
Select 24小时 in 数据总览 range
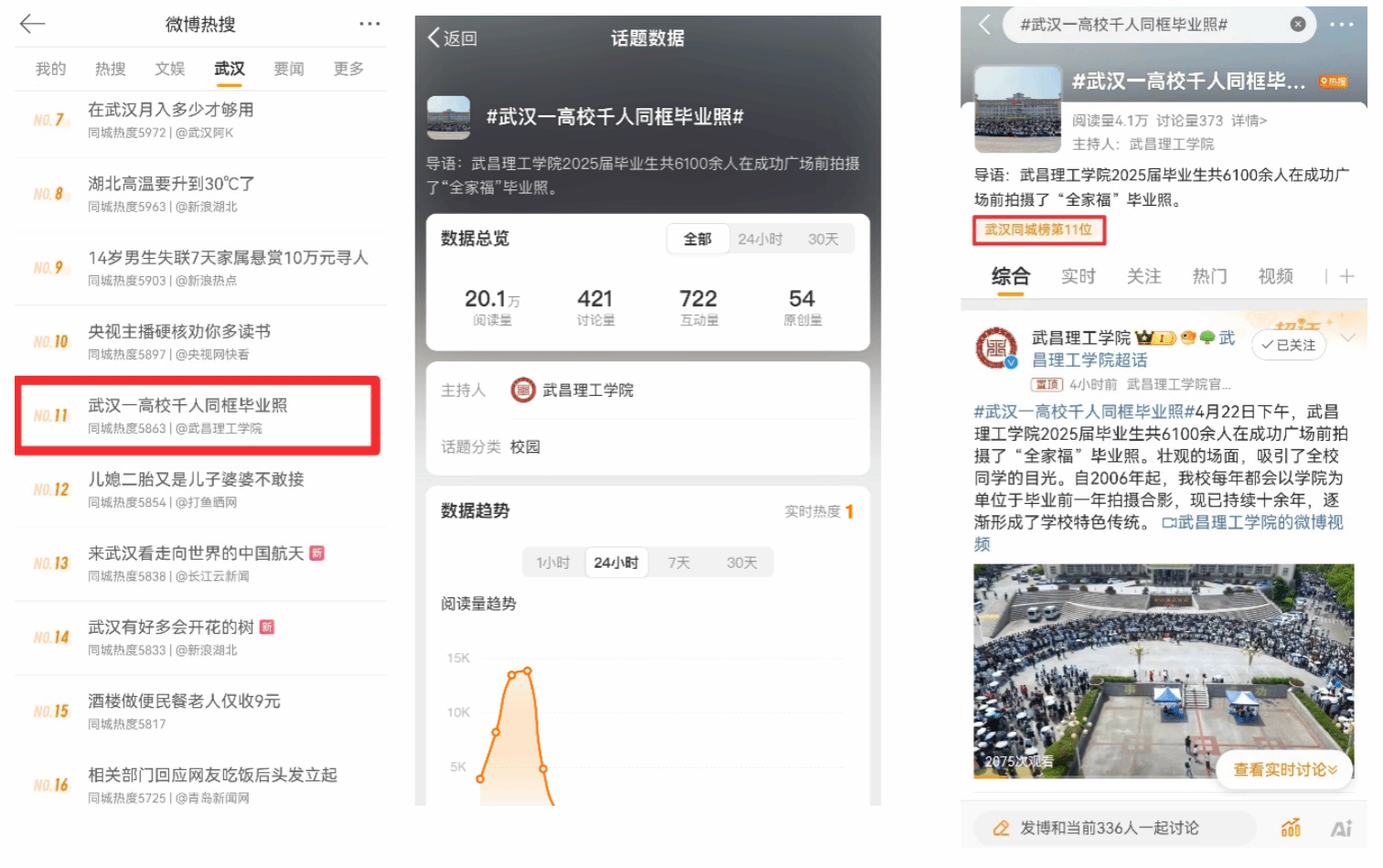pyautogui.click(x=760, y=239)
